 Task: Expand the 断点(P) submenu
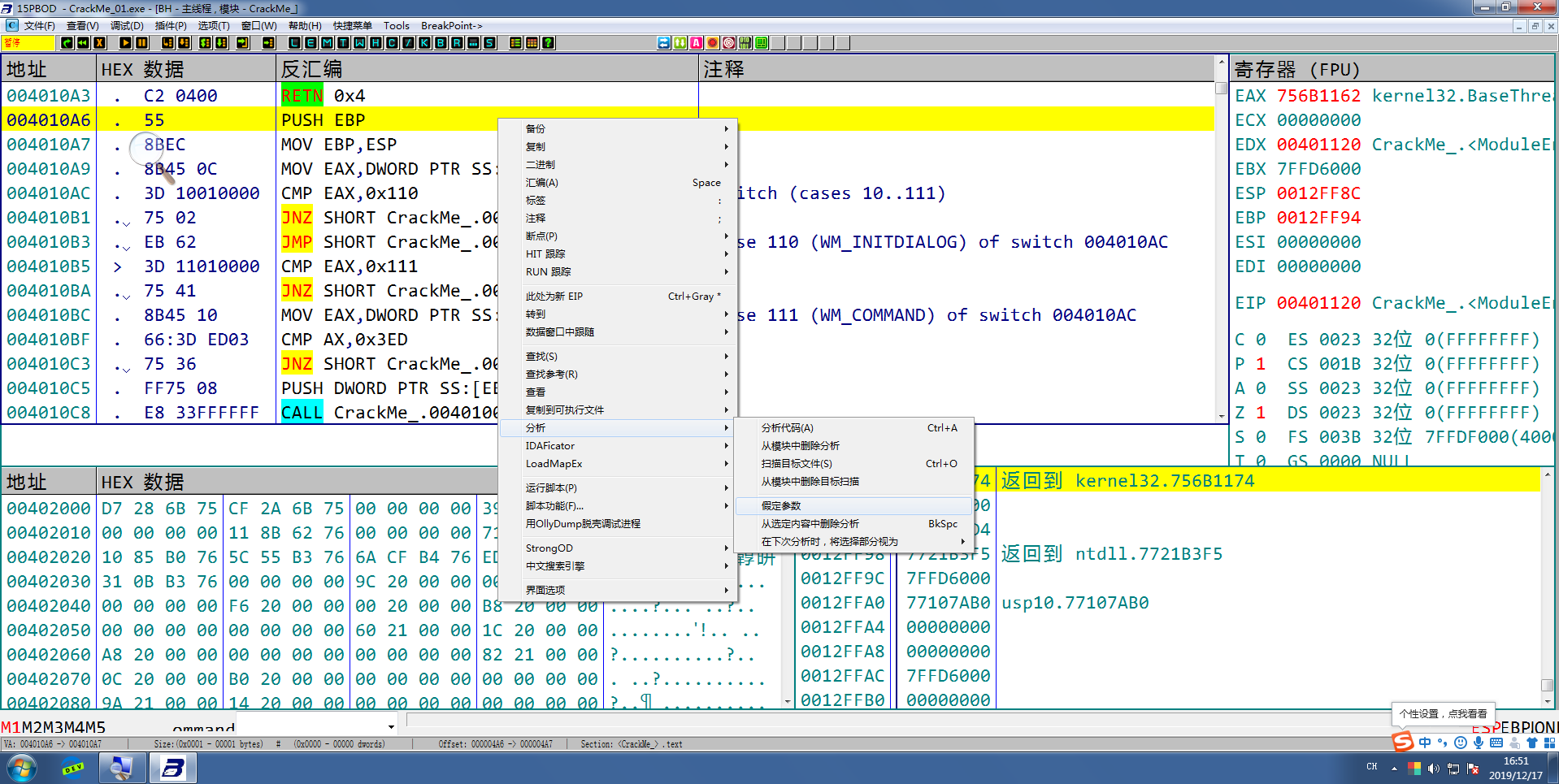pos(618,236)
